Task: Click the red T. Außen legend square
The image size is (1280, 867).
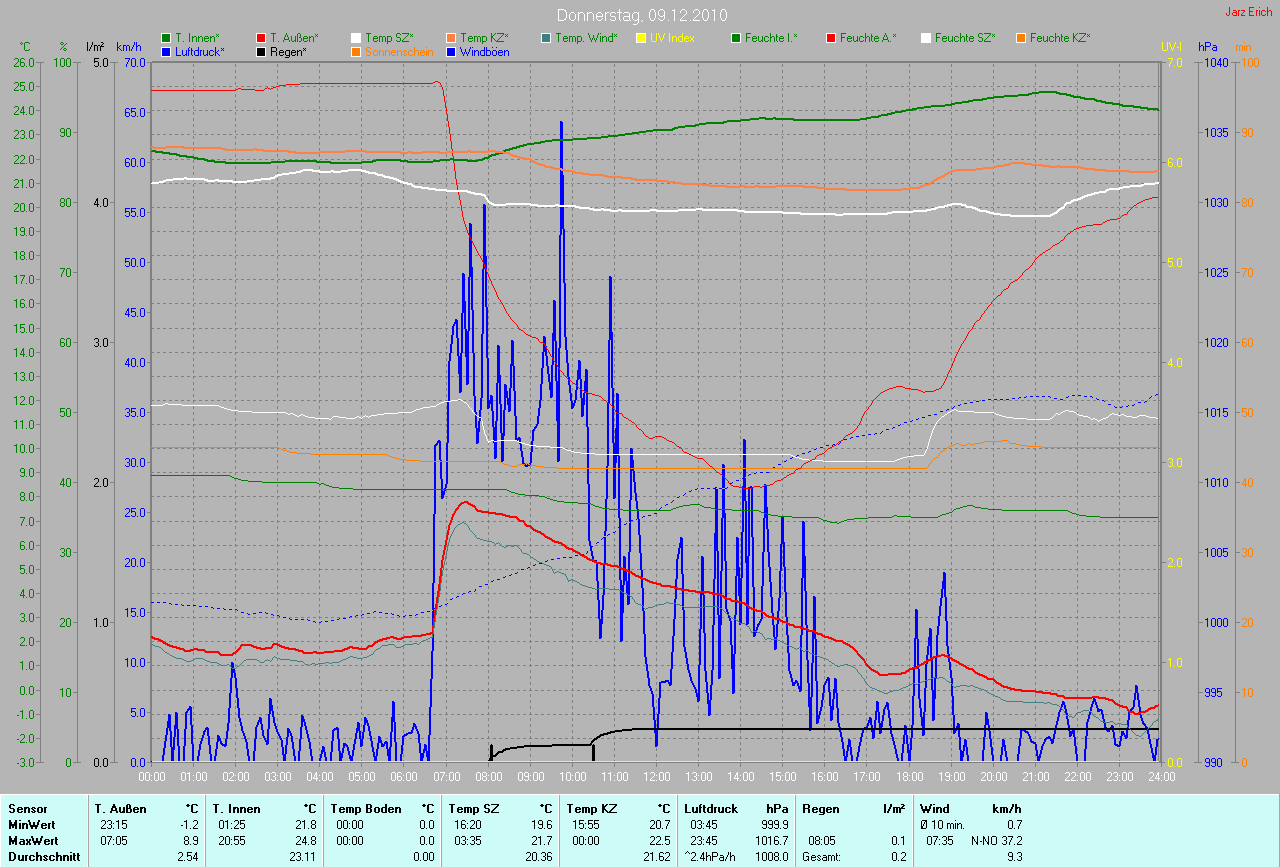Action: [262, 38]
